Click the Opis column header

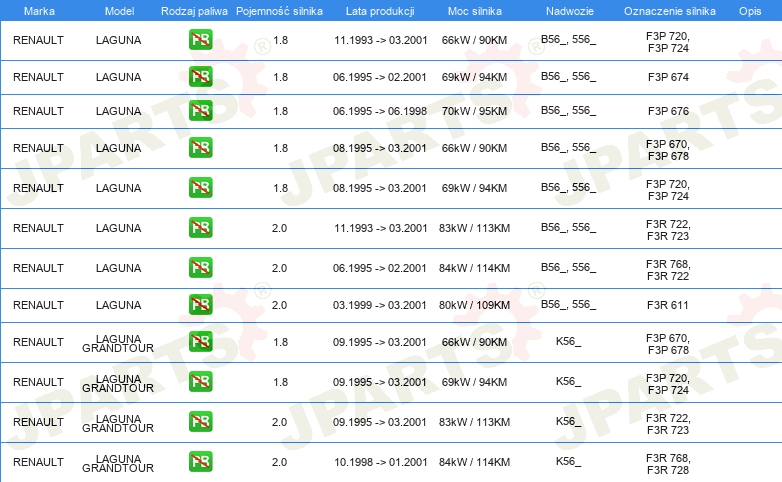[x=750, y=11]
